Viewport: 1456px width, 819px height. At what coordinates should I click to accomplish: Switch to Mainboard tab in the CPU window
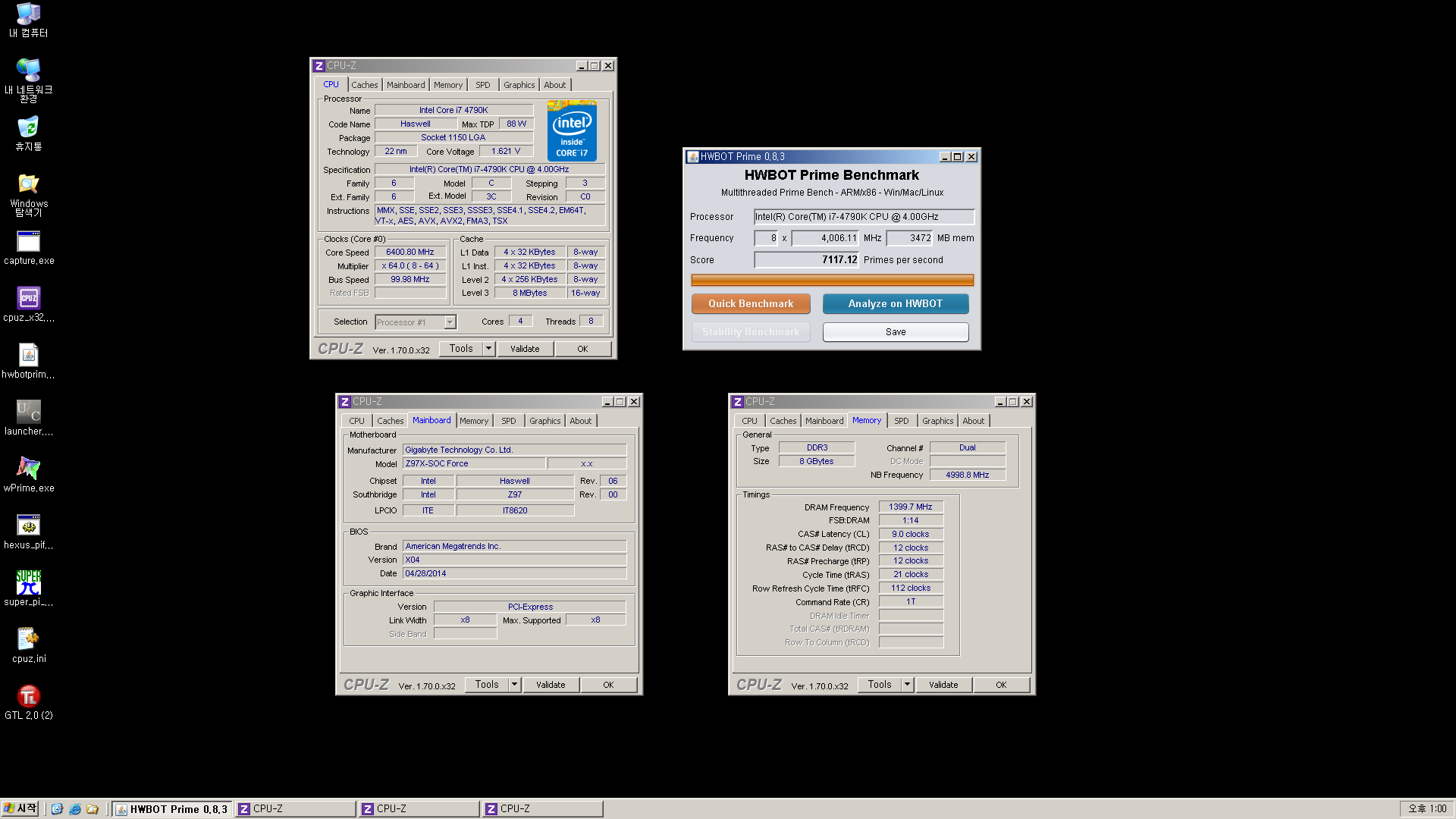tap(406, 85)
